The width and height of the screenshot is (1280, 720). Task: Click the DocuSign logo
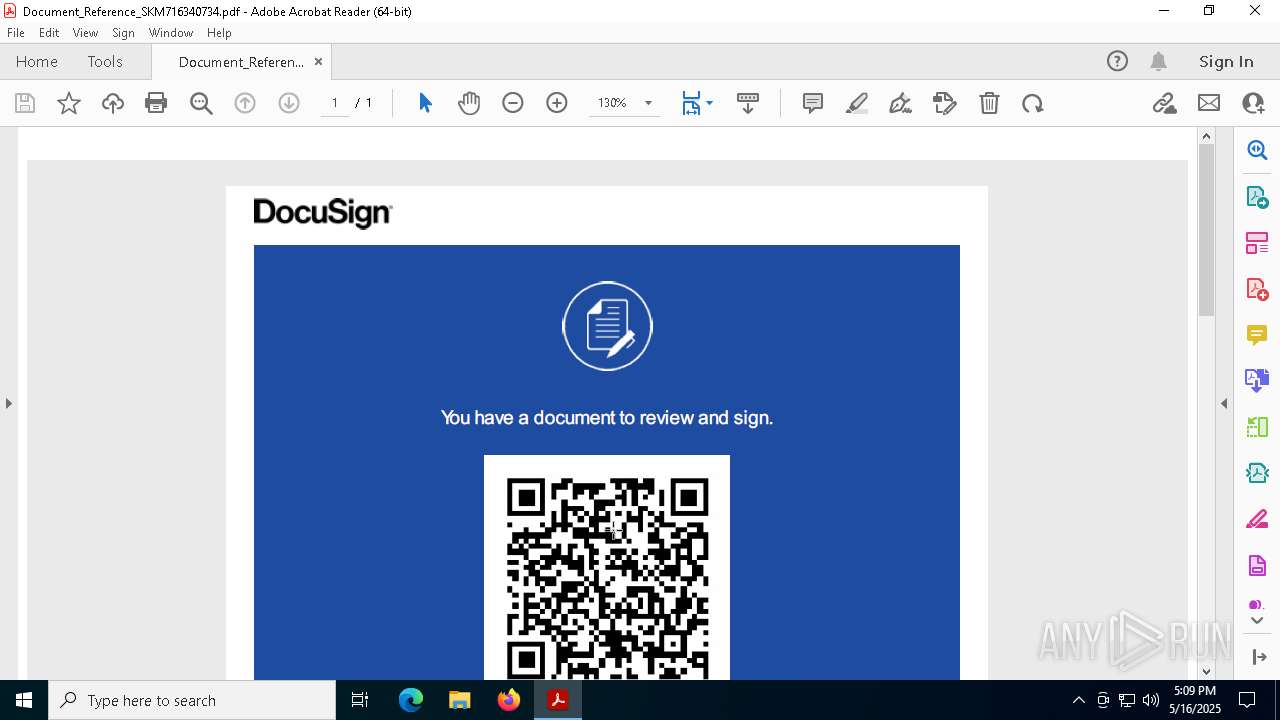[x=323, y=213]
